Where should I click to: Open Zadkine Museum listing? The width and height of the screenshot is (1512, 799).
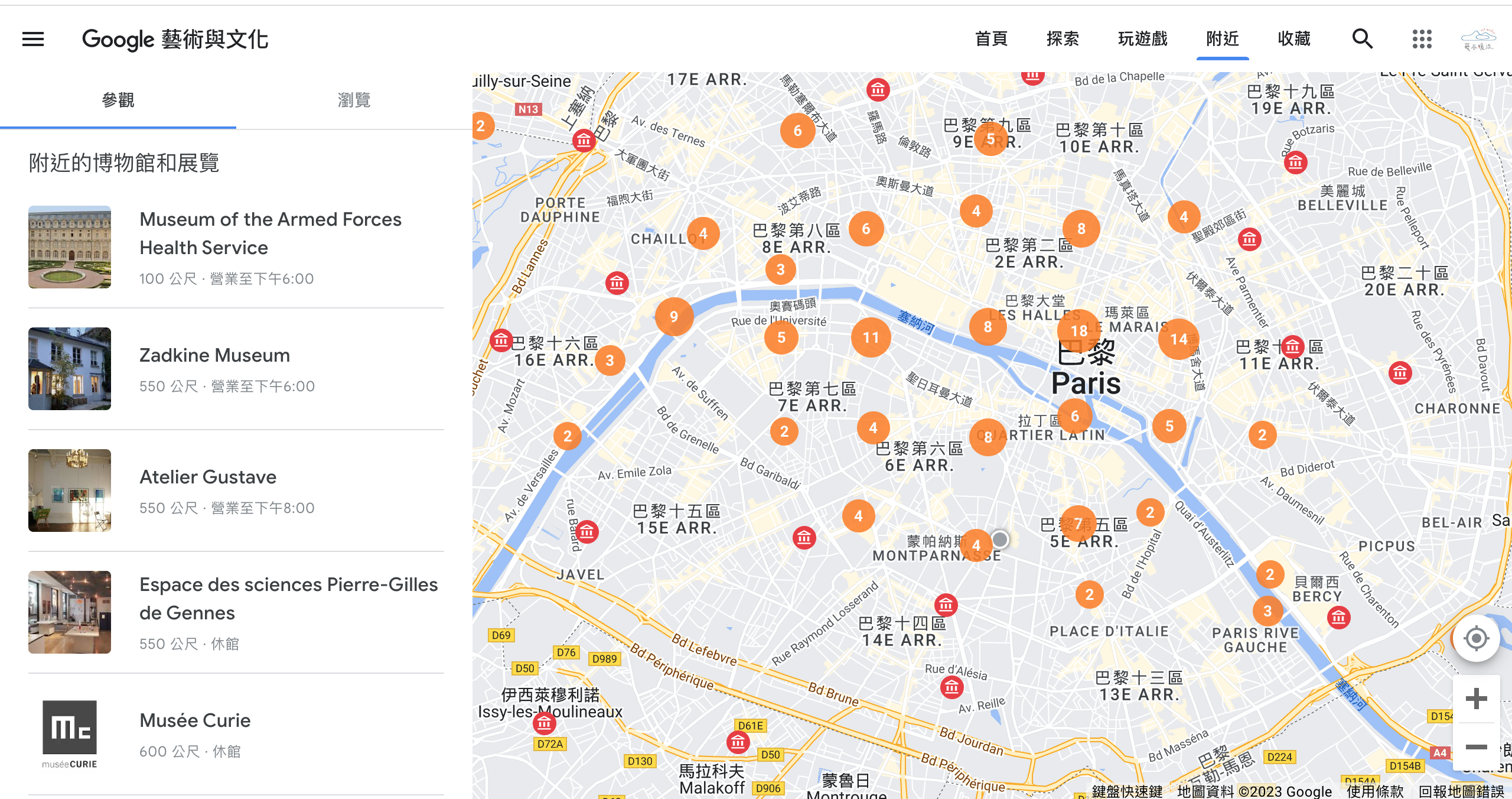coord(236,369)
